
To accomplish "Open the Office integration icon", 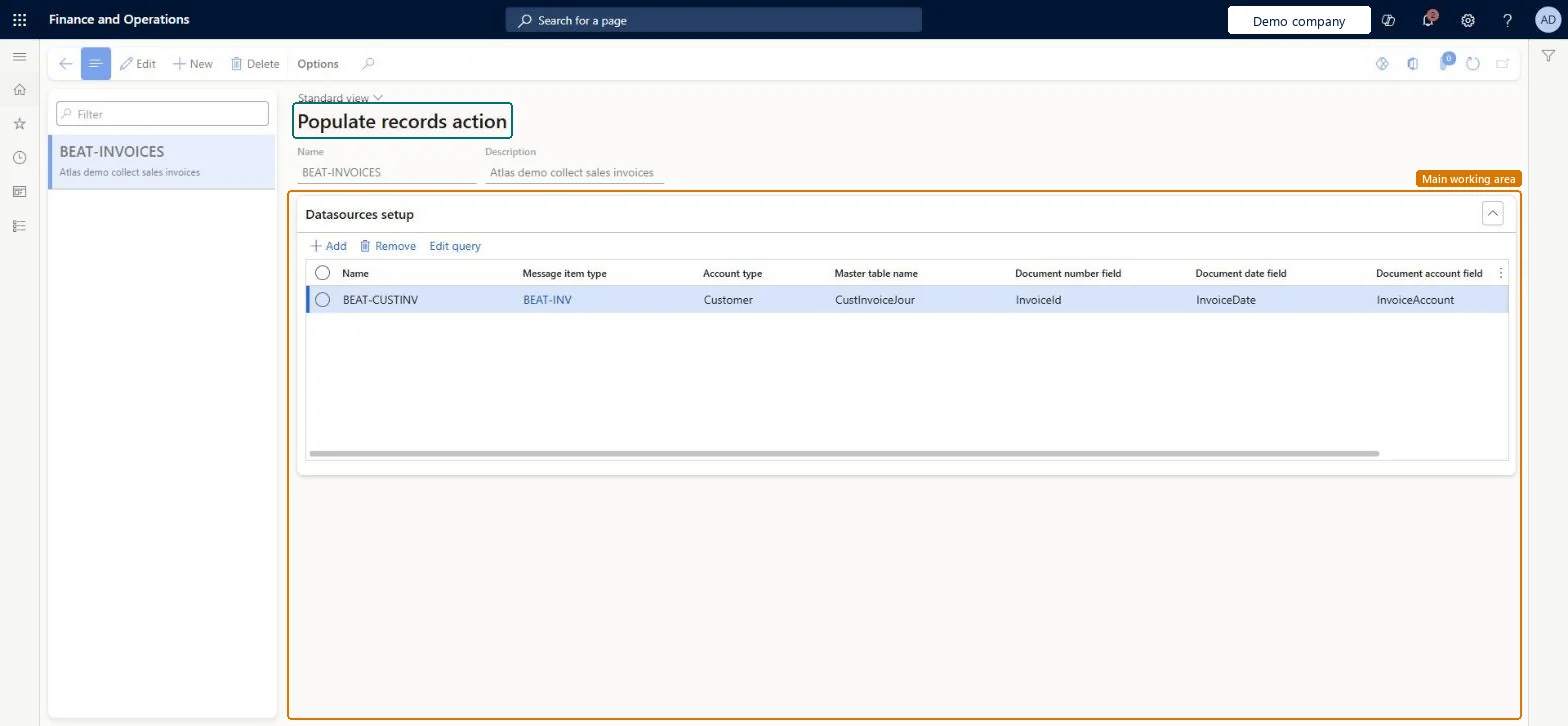I will pos(1413,64).
